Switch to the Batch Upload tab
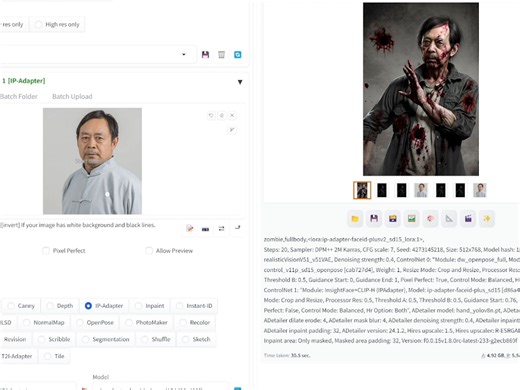Image resolution: width=520 pixels, height=390 pixels. (x=72, y=96)
